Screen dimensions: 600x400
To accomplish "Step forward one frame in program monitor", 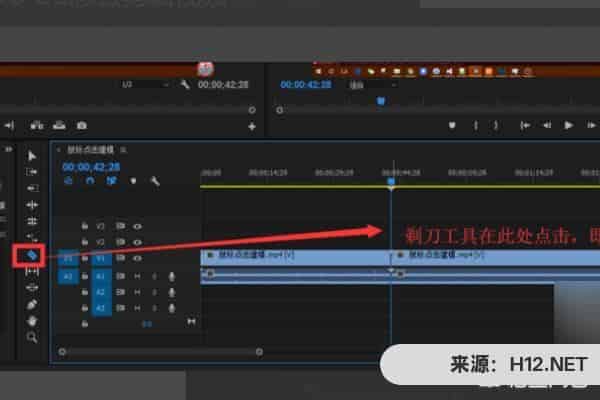I will (x=591, y=125).
